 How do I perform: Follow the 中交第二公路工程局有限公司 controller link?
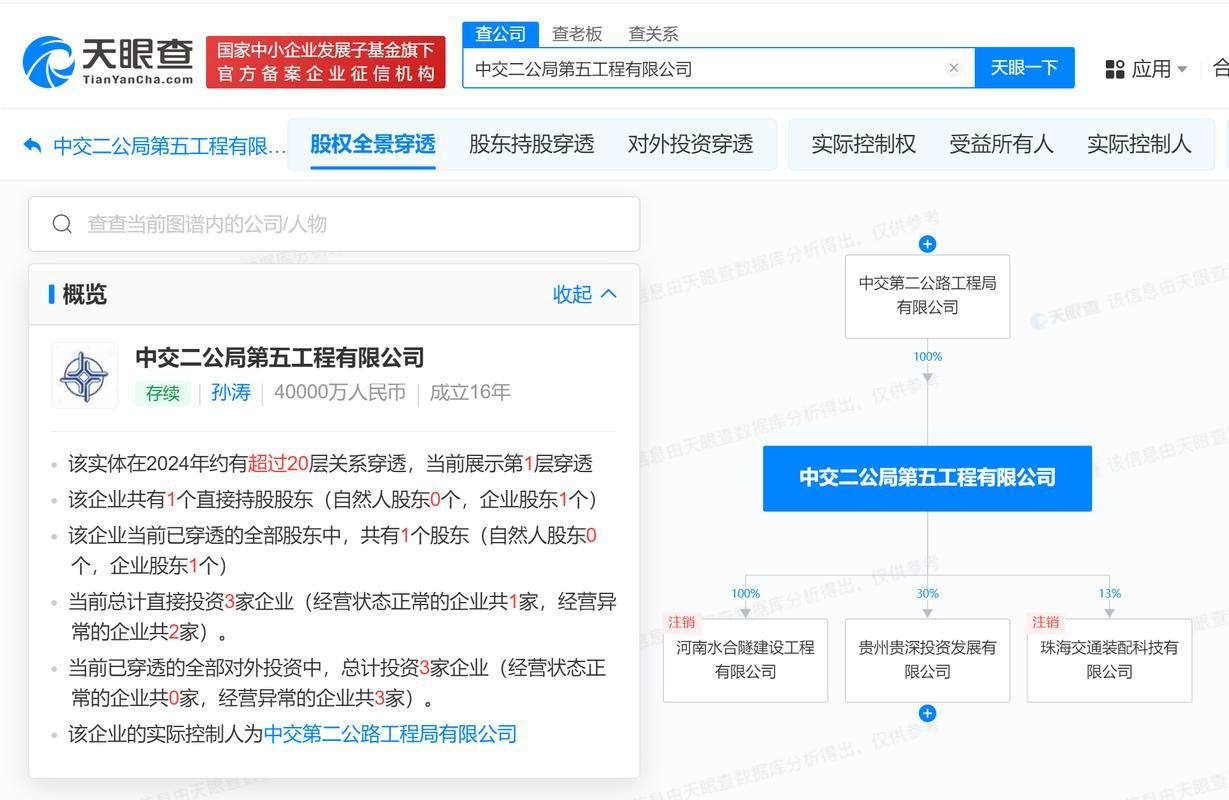pos(391,734)
